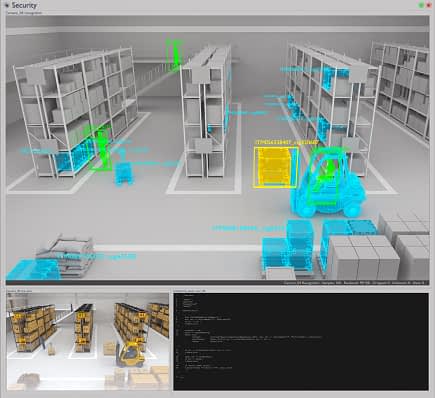Close the Security window with red button

click(x=428, y=5)
